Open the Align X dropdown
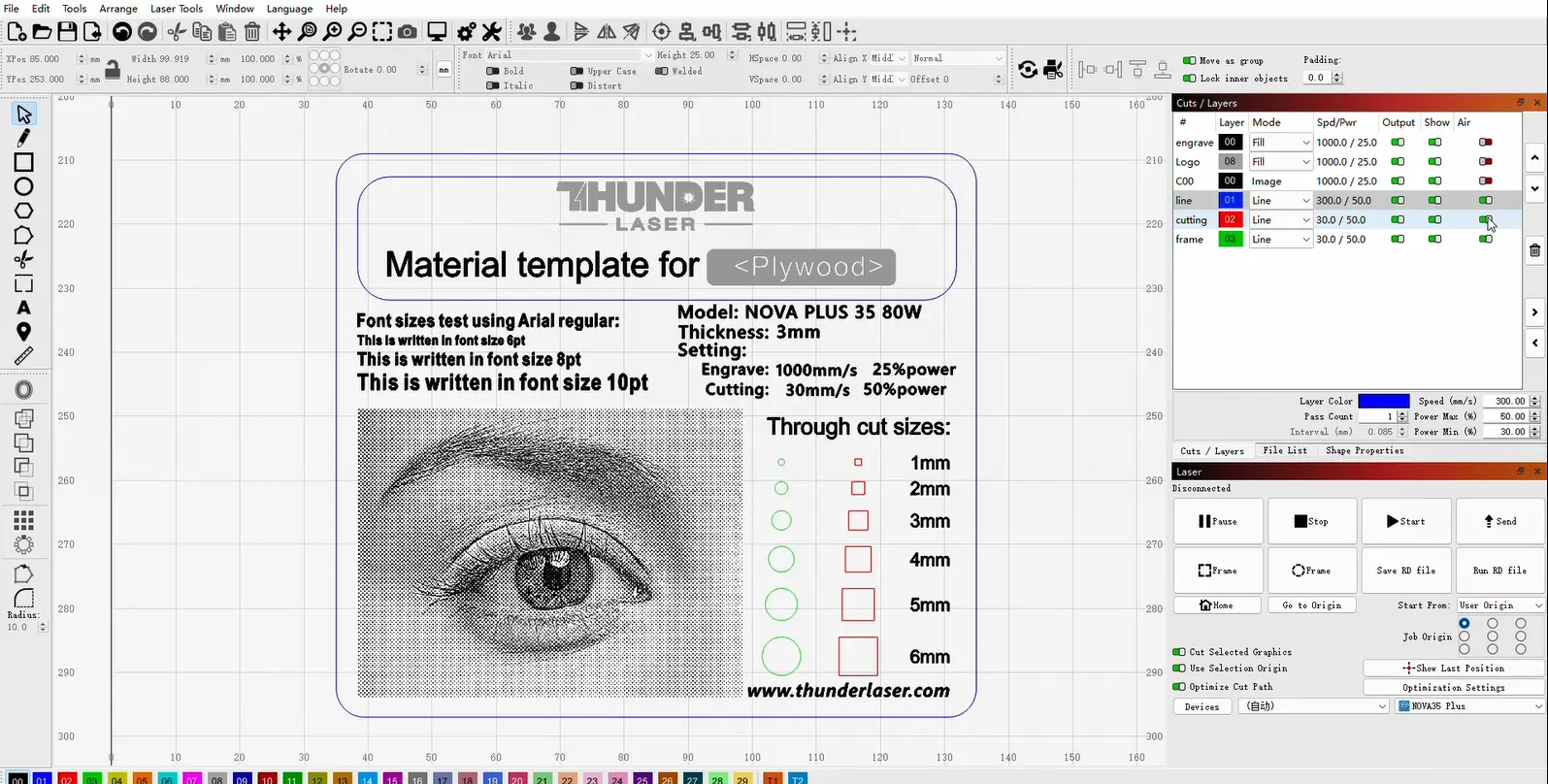The width and height of the screenshot is (1548, 784). coord(887,58)
